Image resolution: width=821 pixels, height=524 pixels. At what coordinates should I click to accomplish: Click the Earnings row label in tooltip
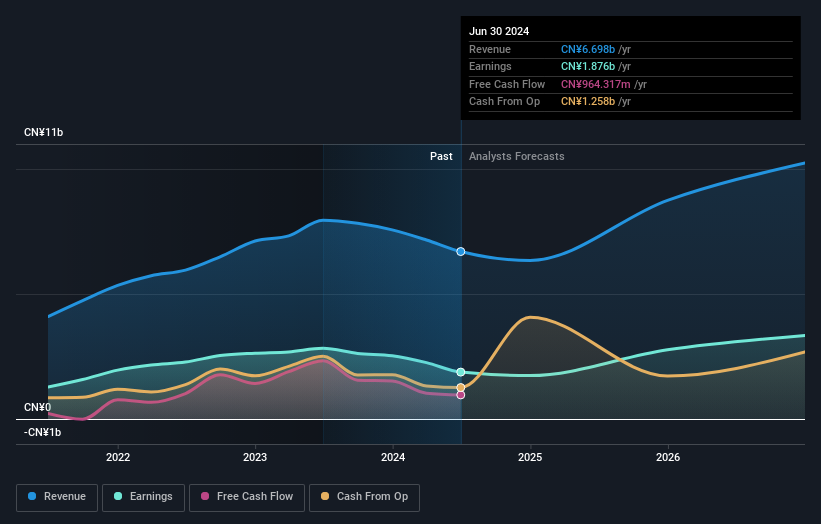(490, 66)
